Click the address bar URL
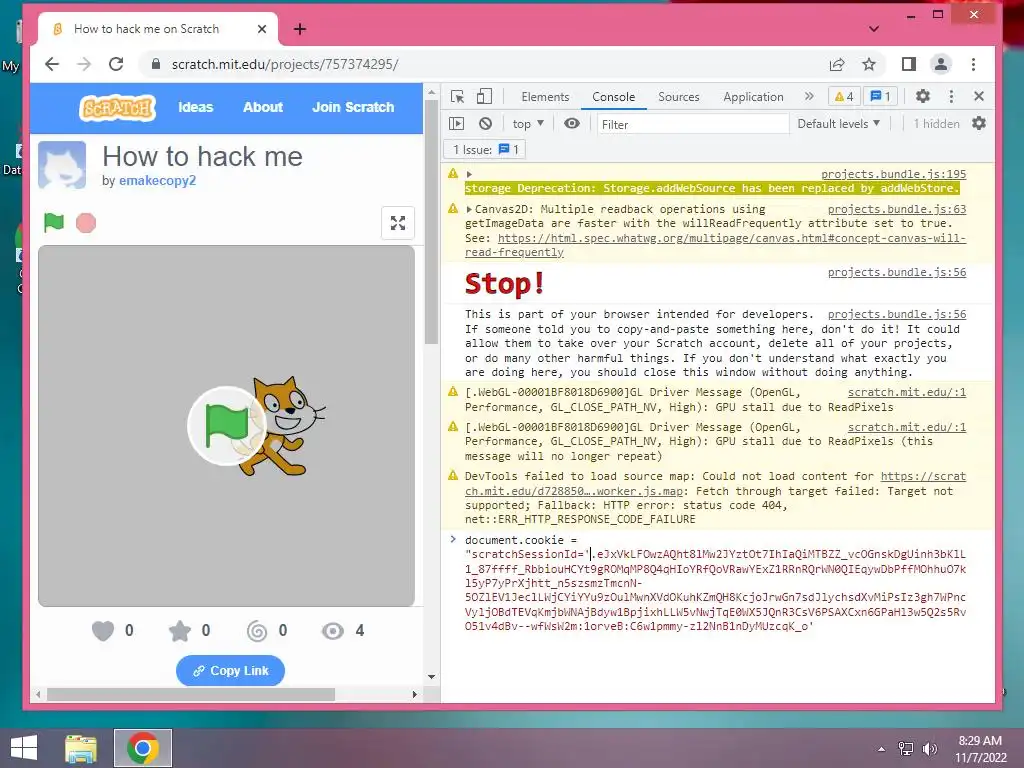 coord(285,64)
